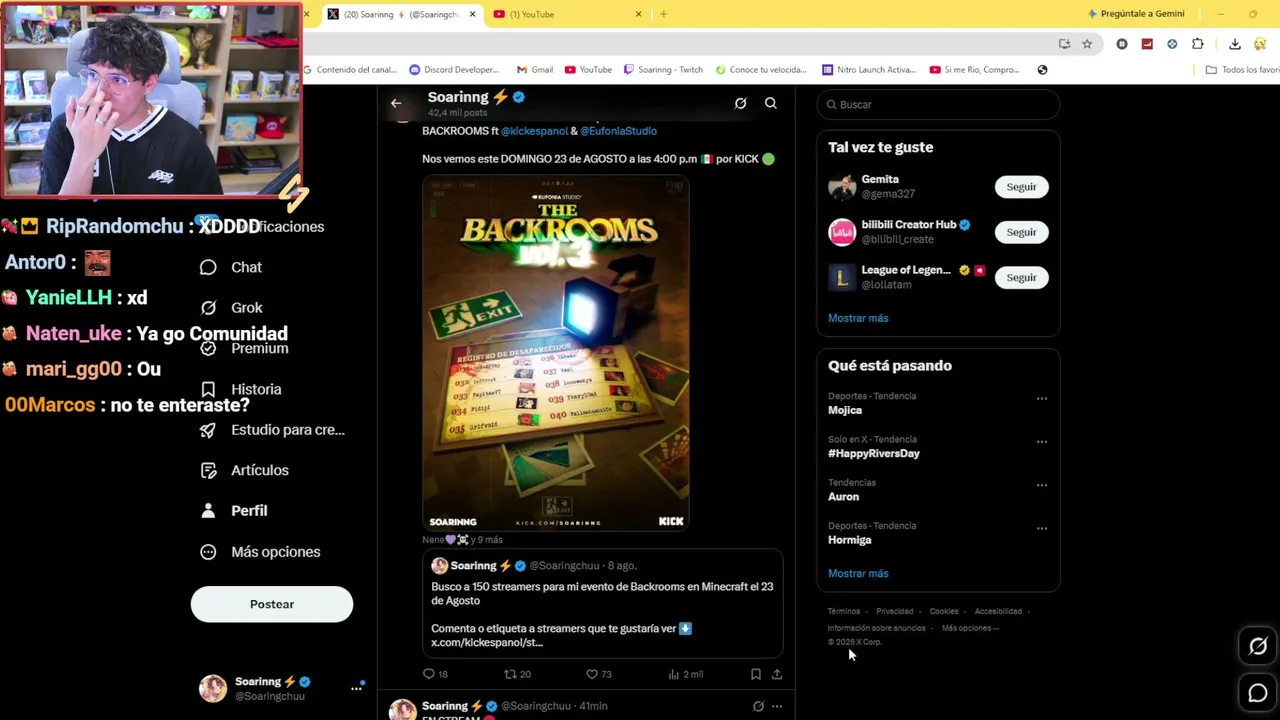Close the YouTube tab
The height and width of the screenshot is (720, 1280).
638,14
